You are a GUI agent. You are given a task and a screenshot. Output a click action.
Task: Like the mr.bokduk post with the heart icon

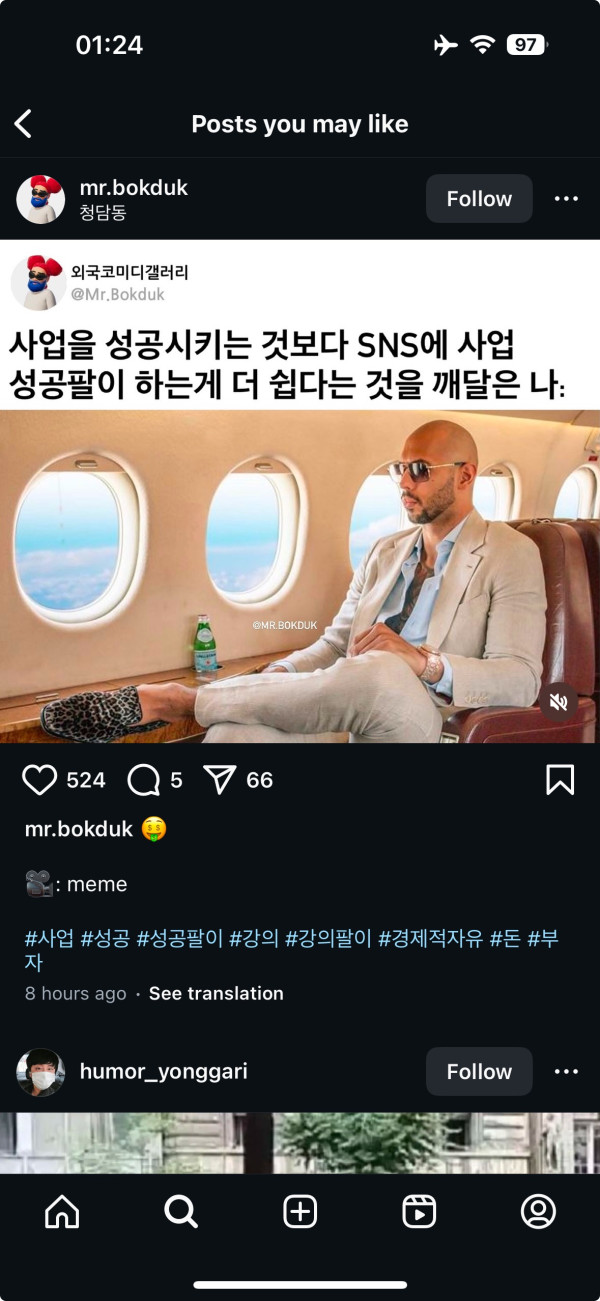tap(39, 780)
